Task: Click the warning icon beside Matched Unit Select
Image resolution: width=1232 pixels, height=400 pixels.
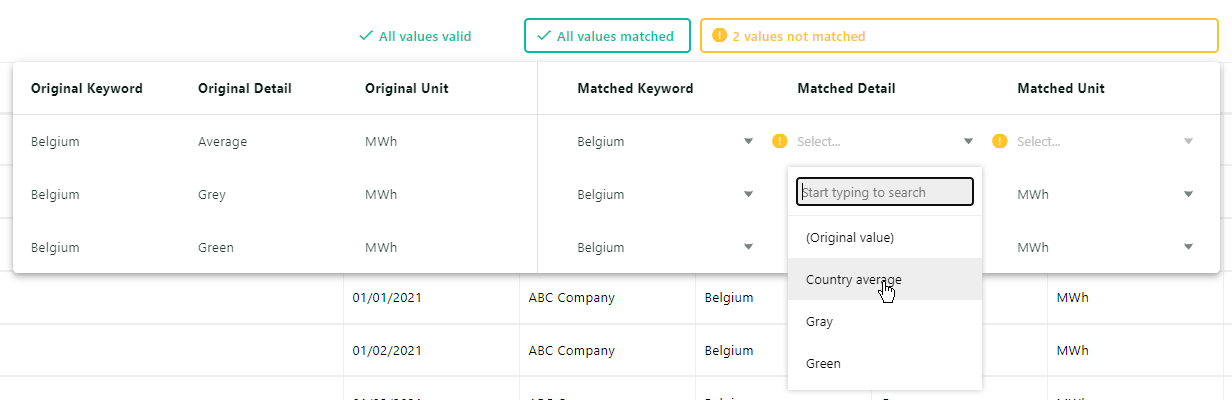Action: [x=999, y=142]
